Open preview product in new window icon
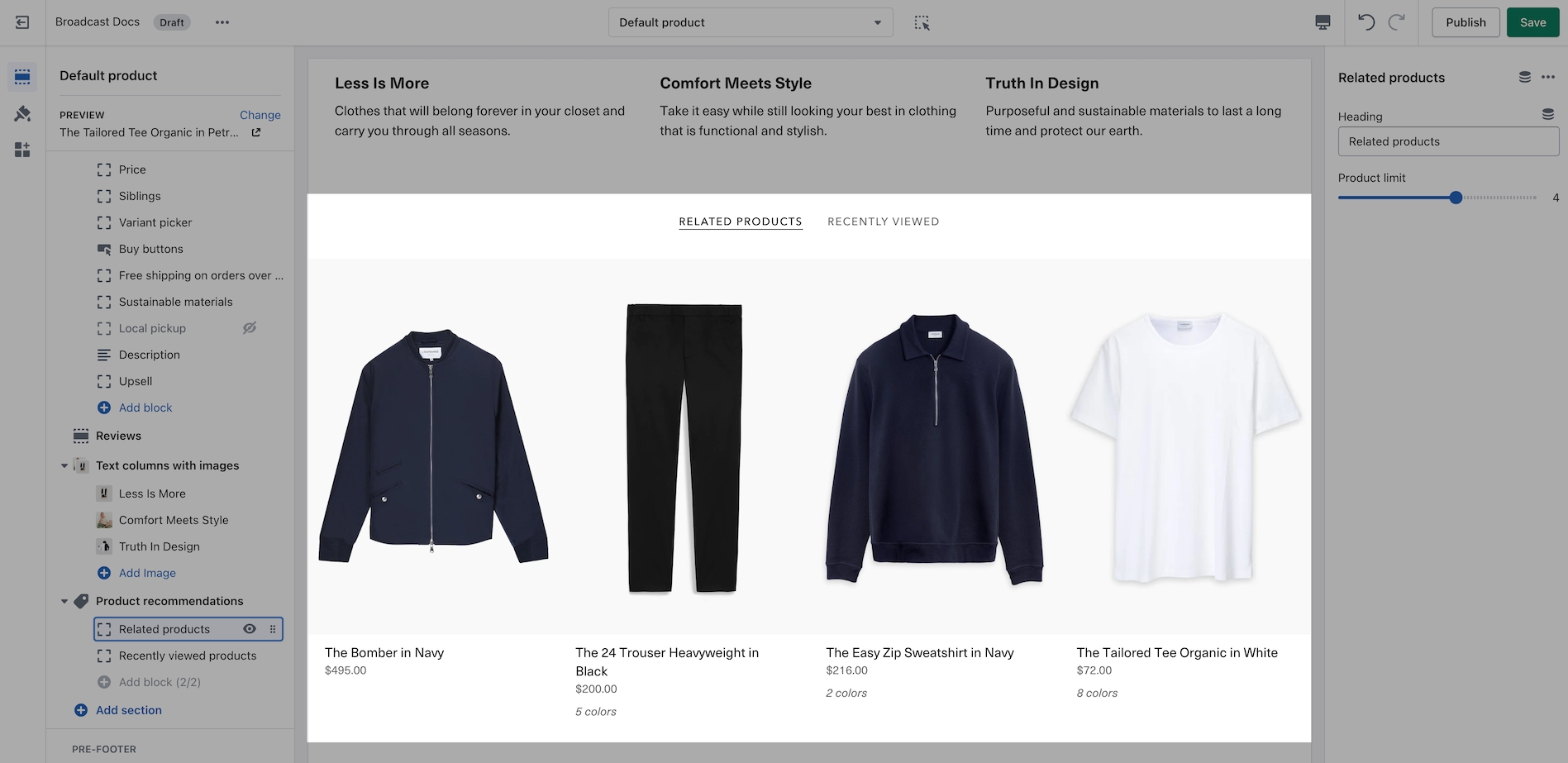Viewport: 1568px width, 763px height. pos(256,132)
